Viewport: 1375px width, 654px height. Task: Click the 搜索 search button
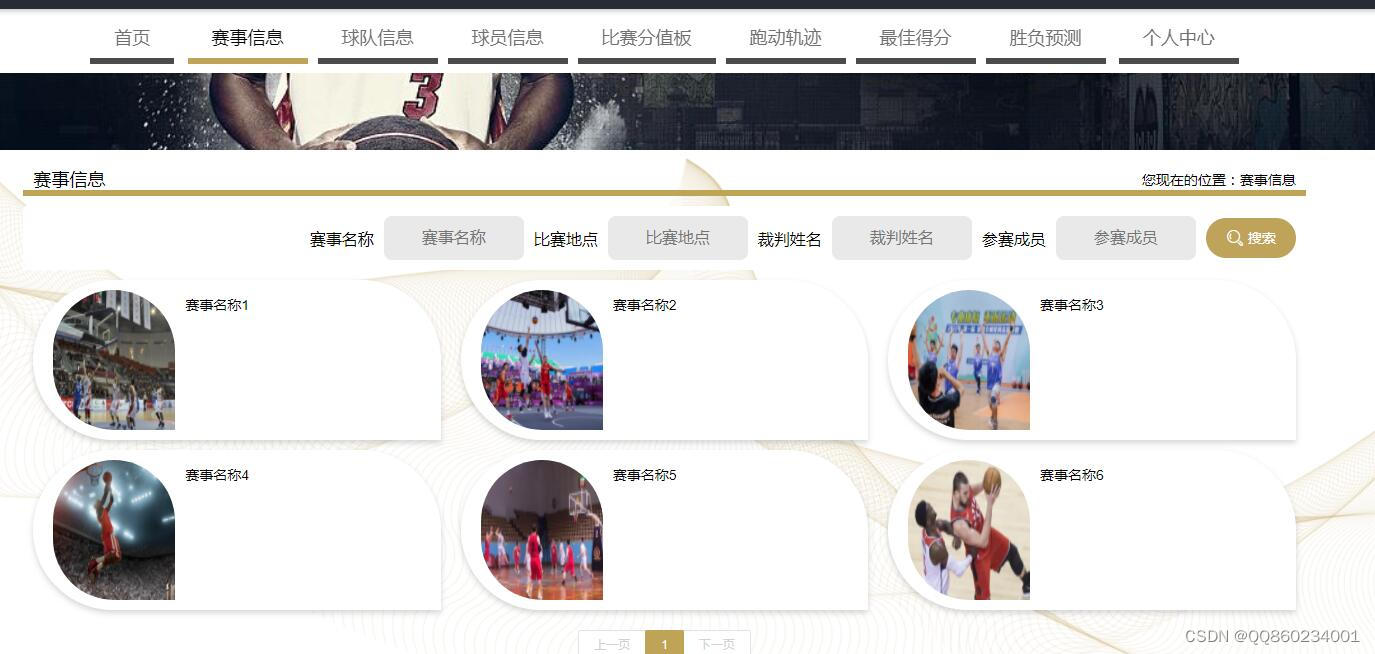1251,238
